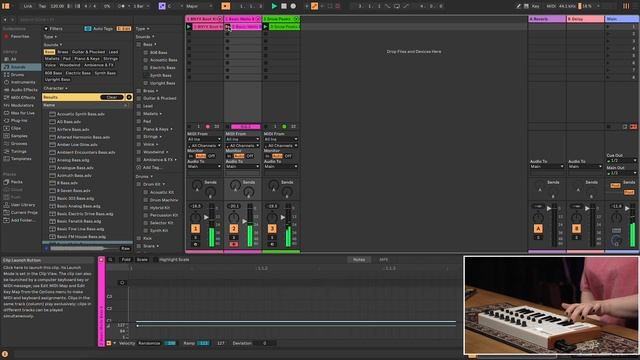This screenshot has height=360, width=640.
Task: Launch the clip on track 1
Action: (189, 27)
